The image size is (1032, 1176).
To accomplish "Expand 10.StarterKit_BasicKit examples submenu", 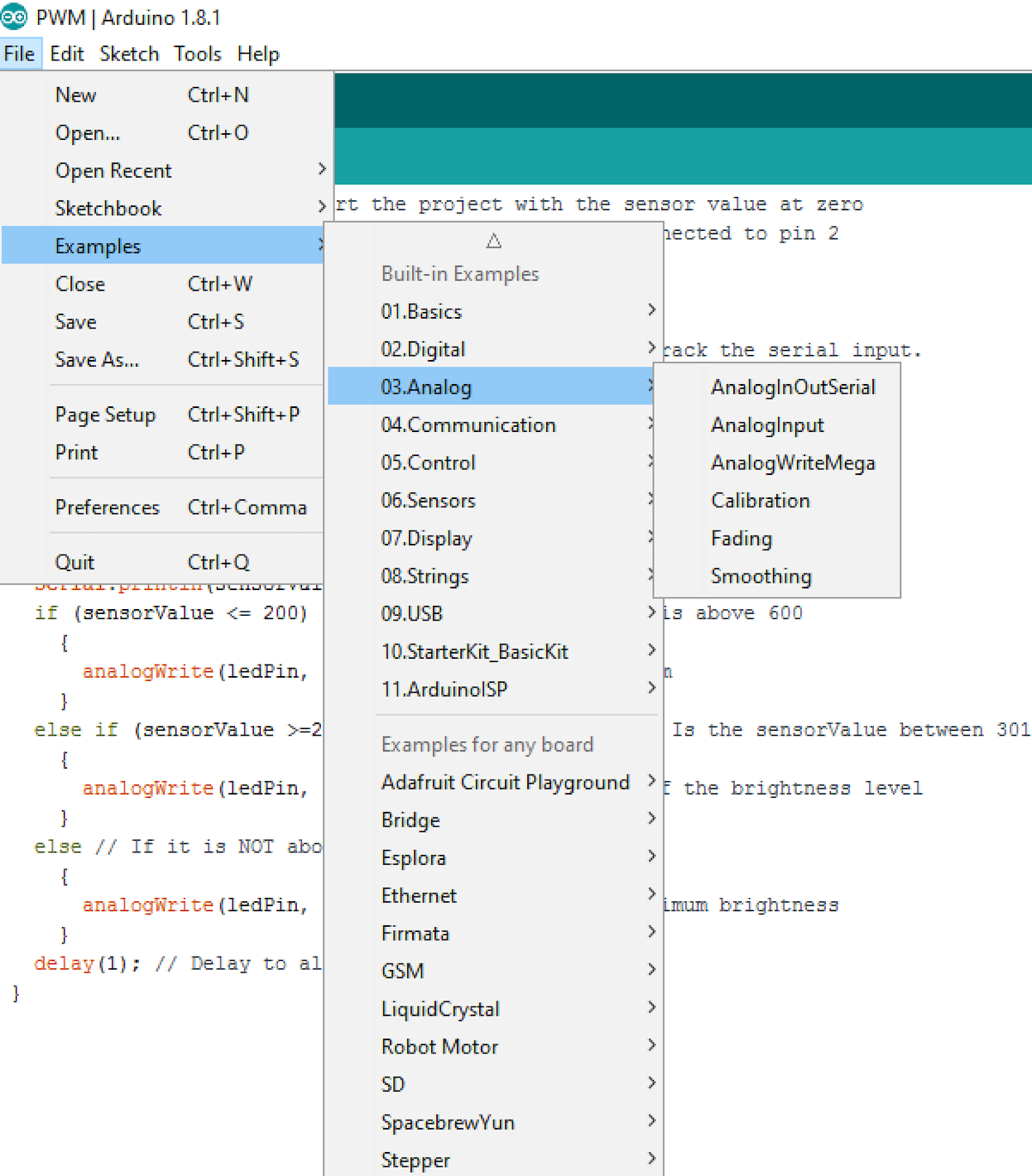I will pyautogui.click(x=494, y=652).
